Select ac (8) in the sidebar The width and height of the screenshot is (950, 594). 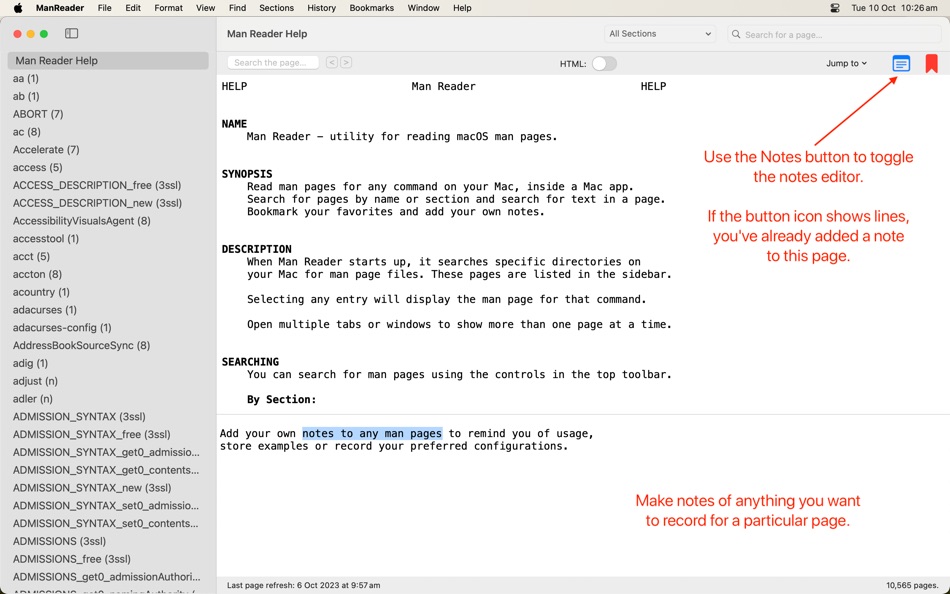tap(108, 132)
